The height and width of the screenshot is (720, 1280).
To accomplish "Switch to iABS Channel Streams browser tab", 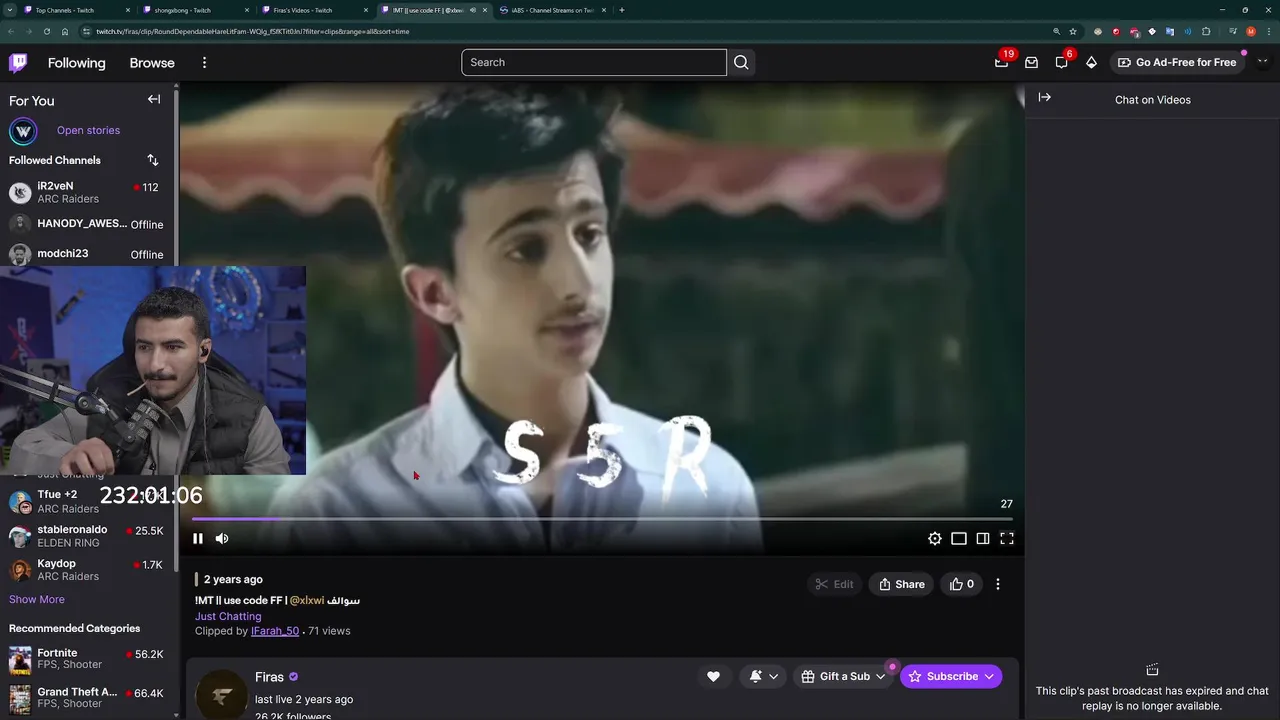I will tap(553, 10).
